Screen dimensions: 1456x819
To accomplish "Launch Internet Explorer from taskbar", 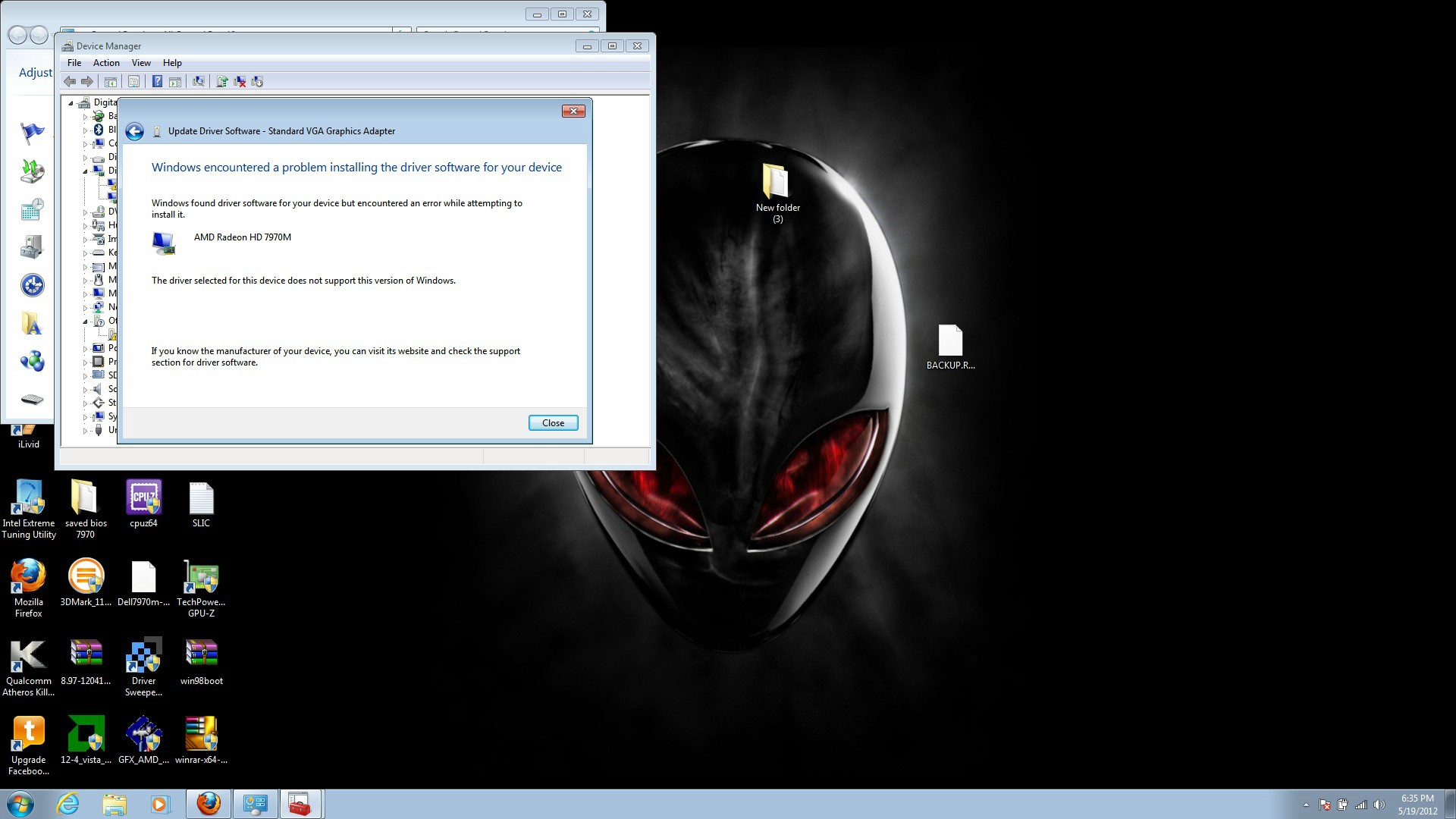I will 67,804.
